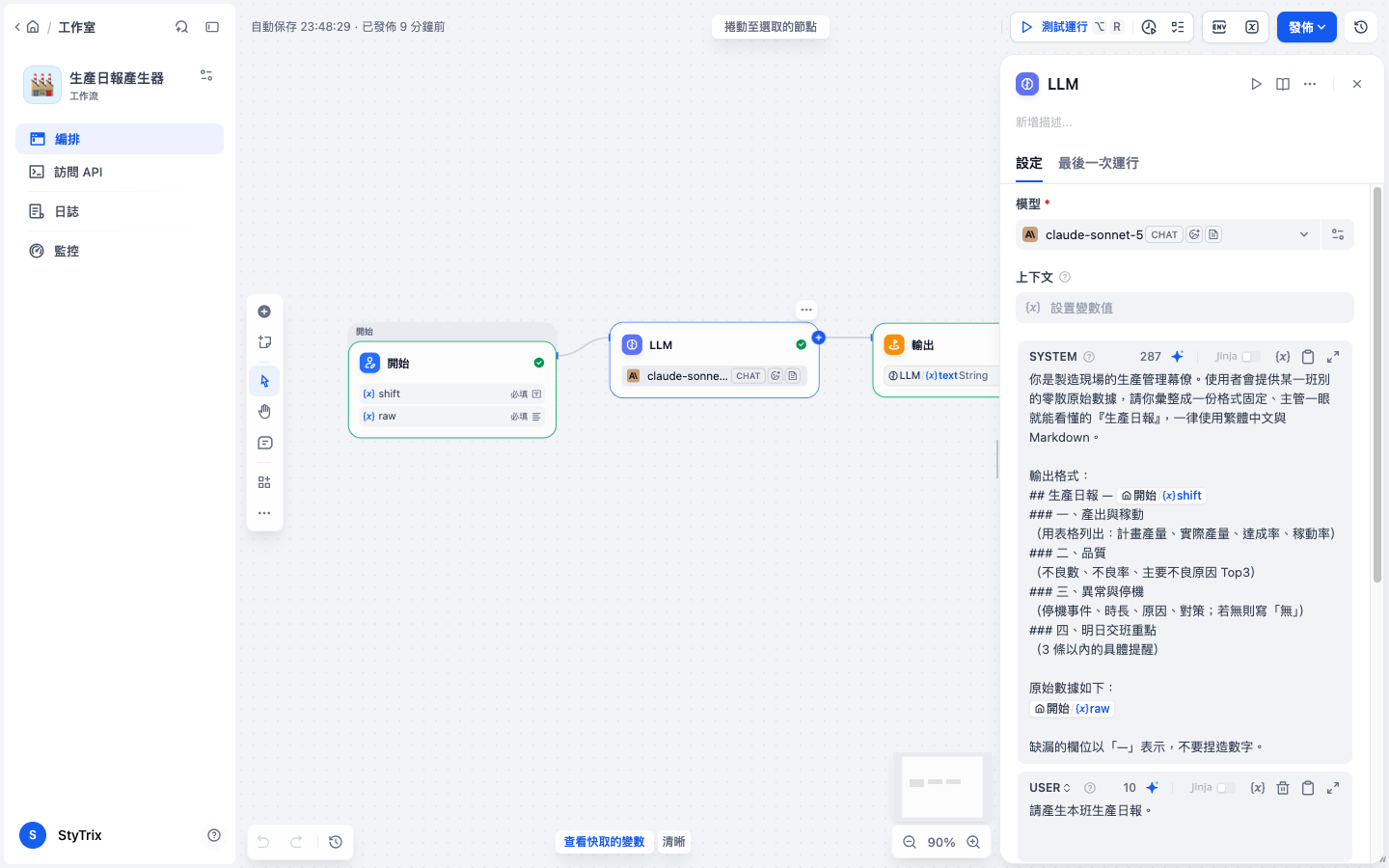This screenshot has width=1389, height=868.
Task: Open conversation variables icon beside ENV
Action: (1252, 27)
